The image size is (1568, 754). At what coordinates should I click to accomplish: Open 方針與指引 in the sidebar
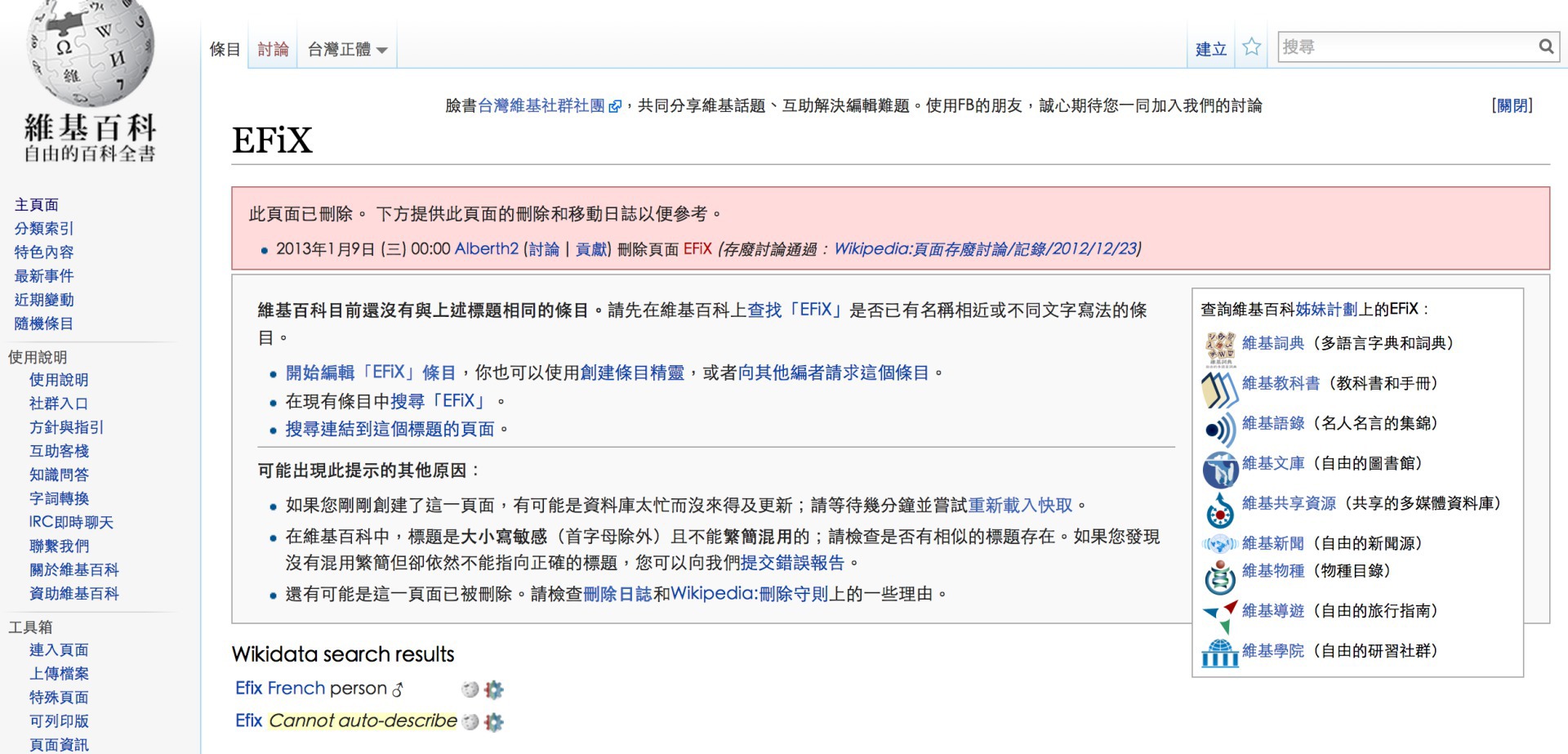[66, 426]
